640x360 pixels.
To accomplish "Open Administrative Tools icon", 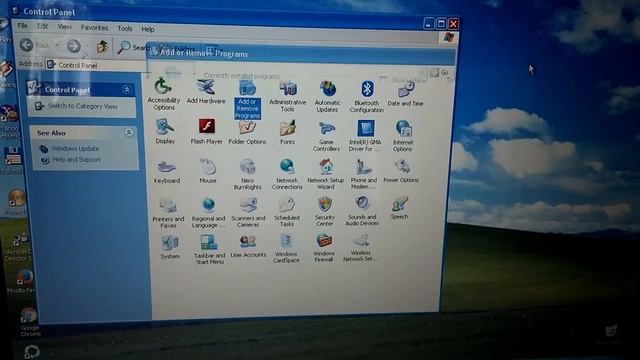I will [x=287, y=97].
